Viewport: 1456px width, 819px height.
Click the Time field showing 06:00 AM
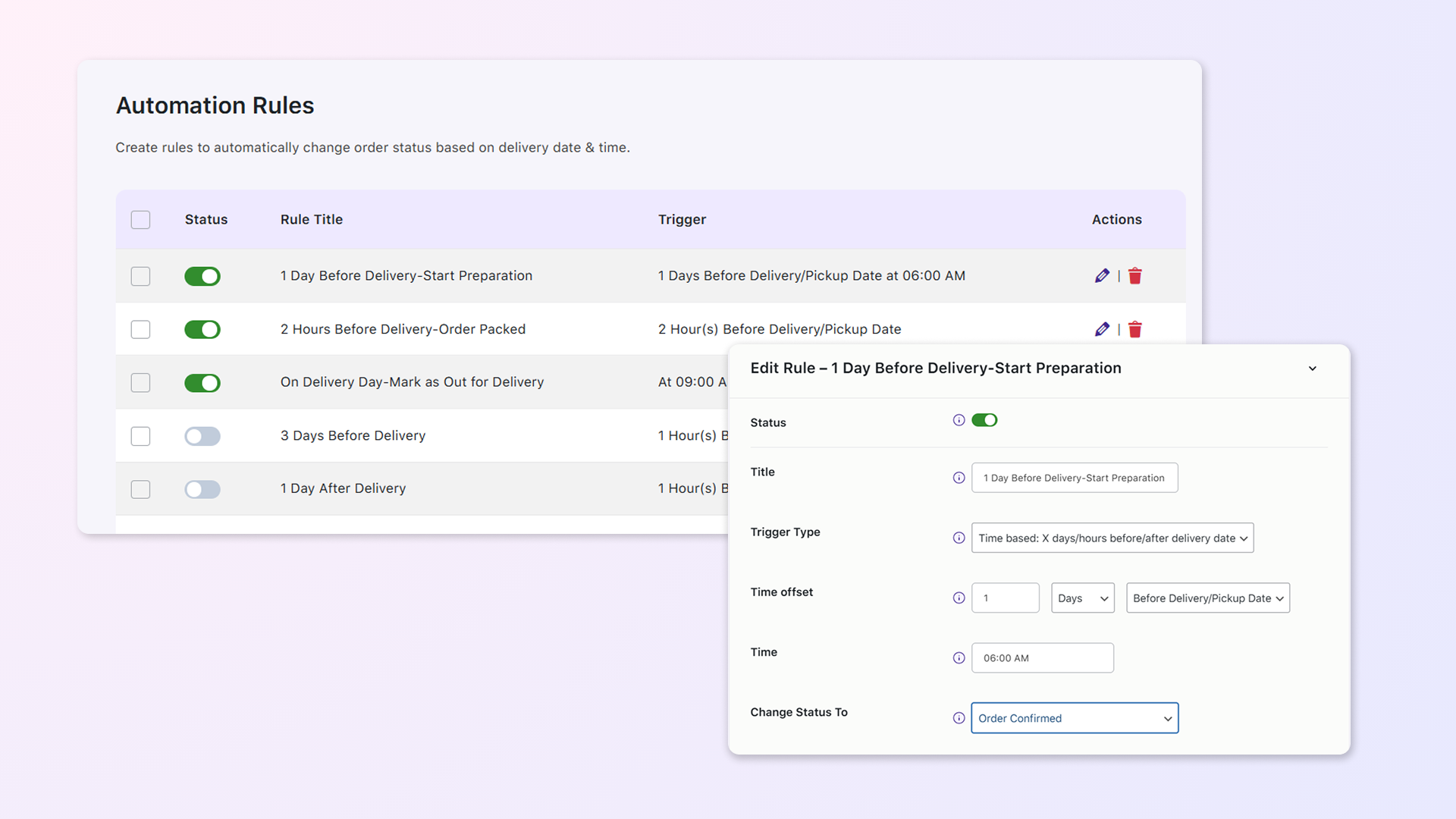click(1042, 658)
